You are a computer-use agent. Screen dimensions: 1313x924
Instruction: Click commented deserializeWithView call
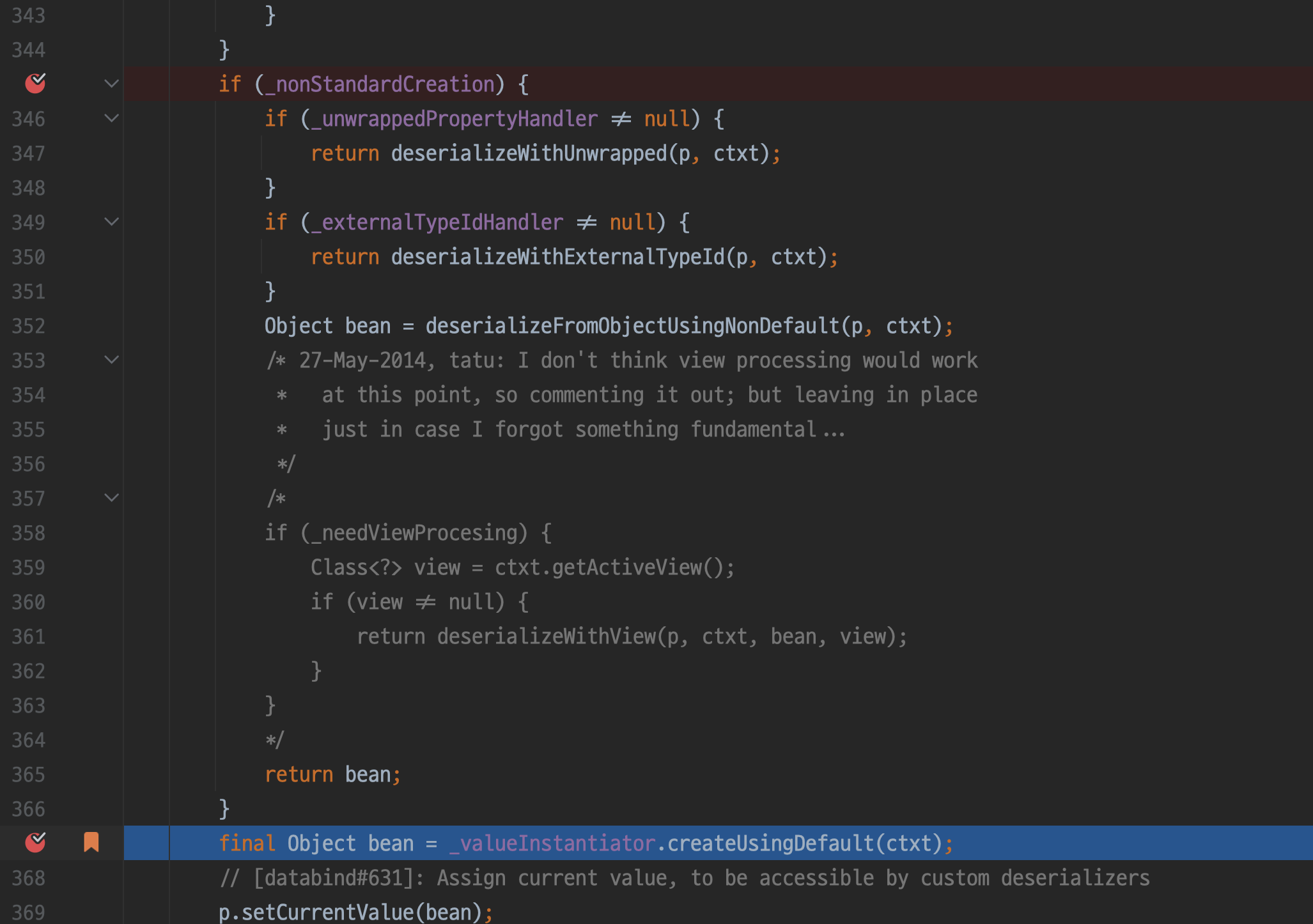(x=632, y=636)
